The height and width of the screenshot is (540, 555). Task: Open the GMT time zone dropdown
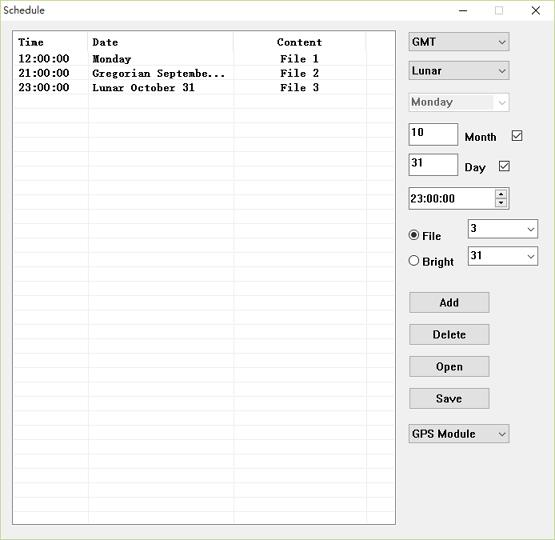[x=459, y=42]
